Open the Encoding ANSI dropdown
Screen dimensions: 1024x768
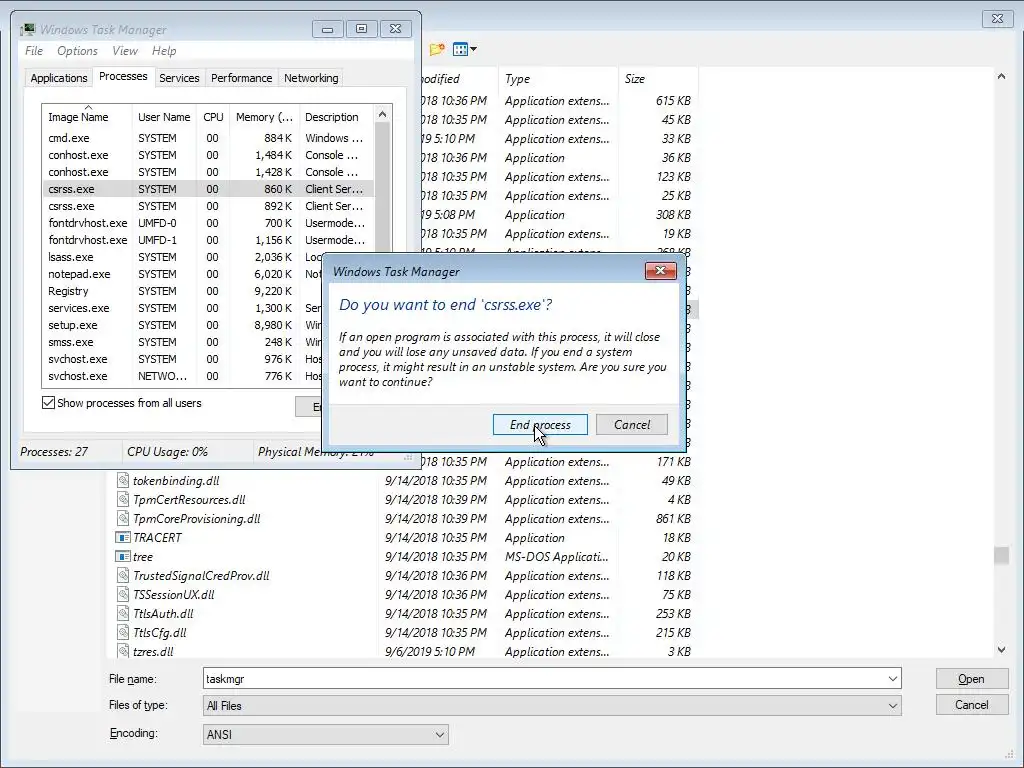(x=440, y=735)
